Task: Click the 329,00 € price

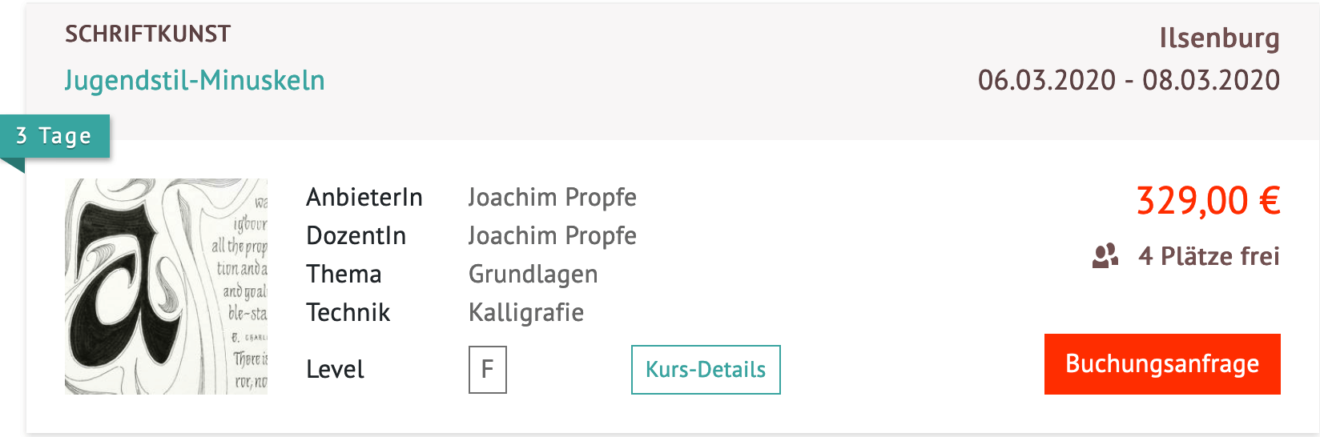Action: pos(1208,201)
